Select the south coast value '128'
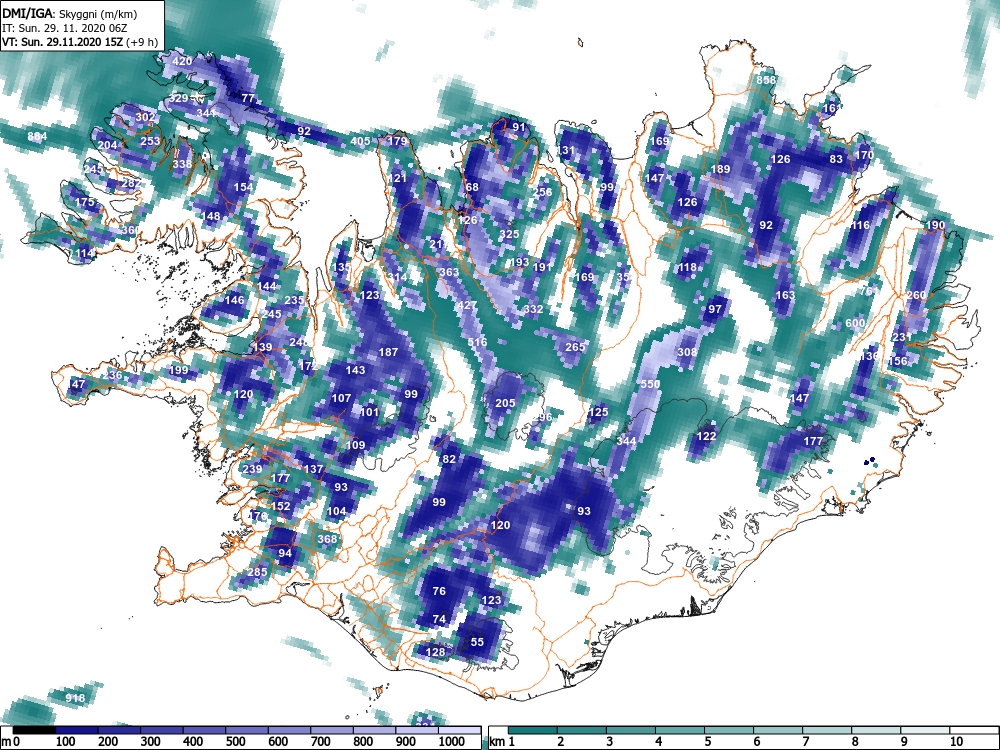The width and height of the screenshot is (1000, 750). pos(435,652)
